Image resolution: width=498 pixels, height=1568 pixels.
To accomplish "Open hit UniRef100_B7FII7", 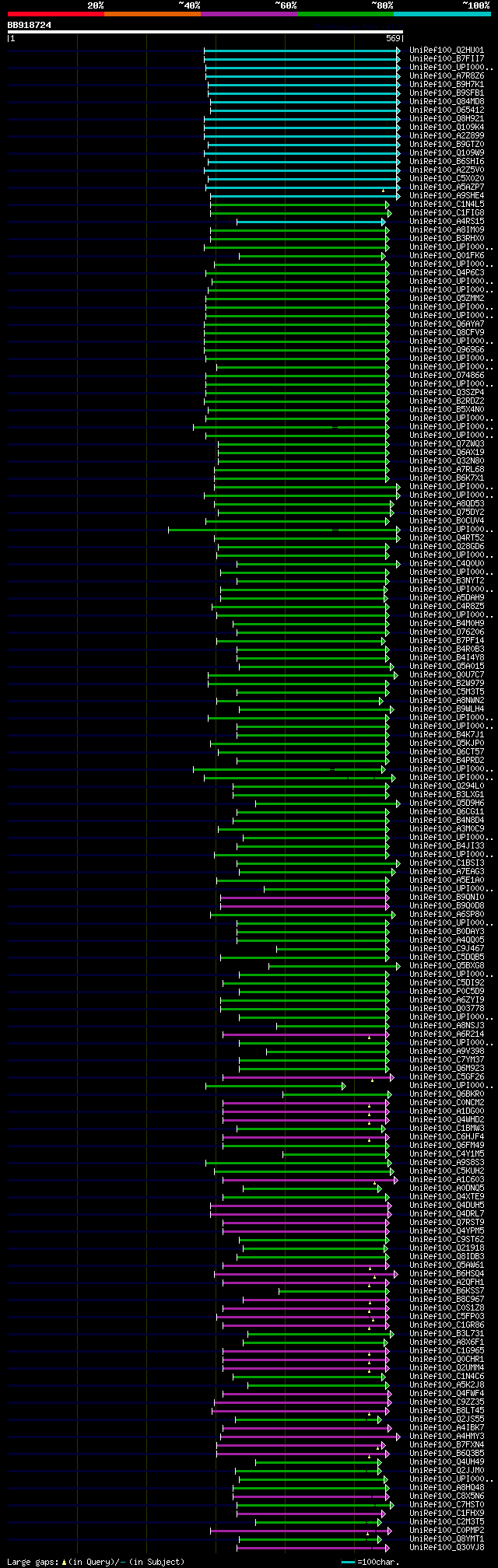I will click(447, 58).
